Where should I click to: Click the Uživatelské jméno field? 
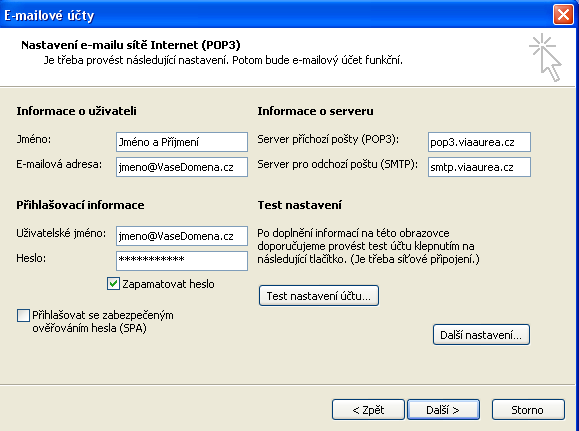pos(182,236)
